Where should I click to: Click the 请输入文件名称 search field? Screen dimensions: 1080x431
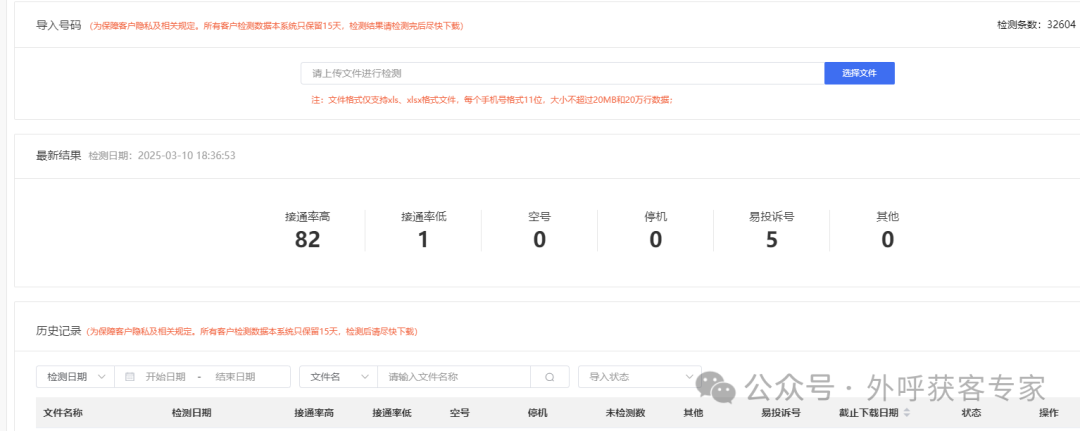tap(457, 377)
